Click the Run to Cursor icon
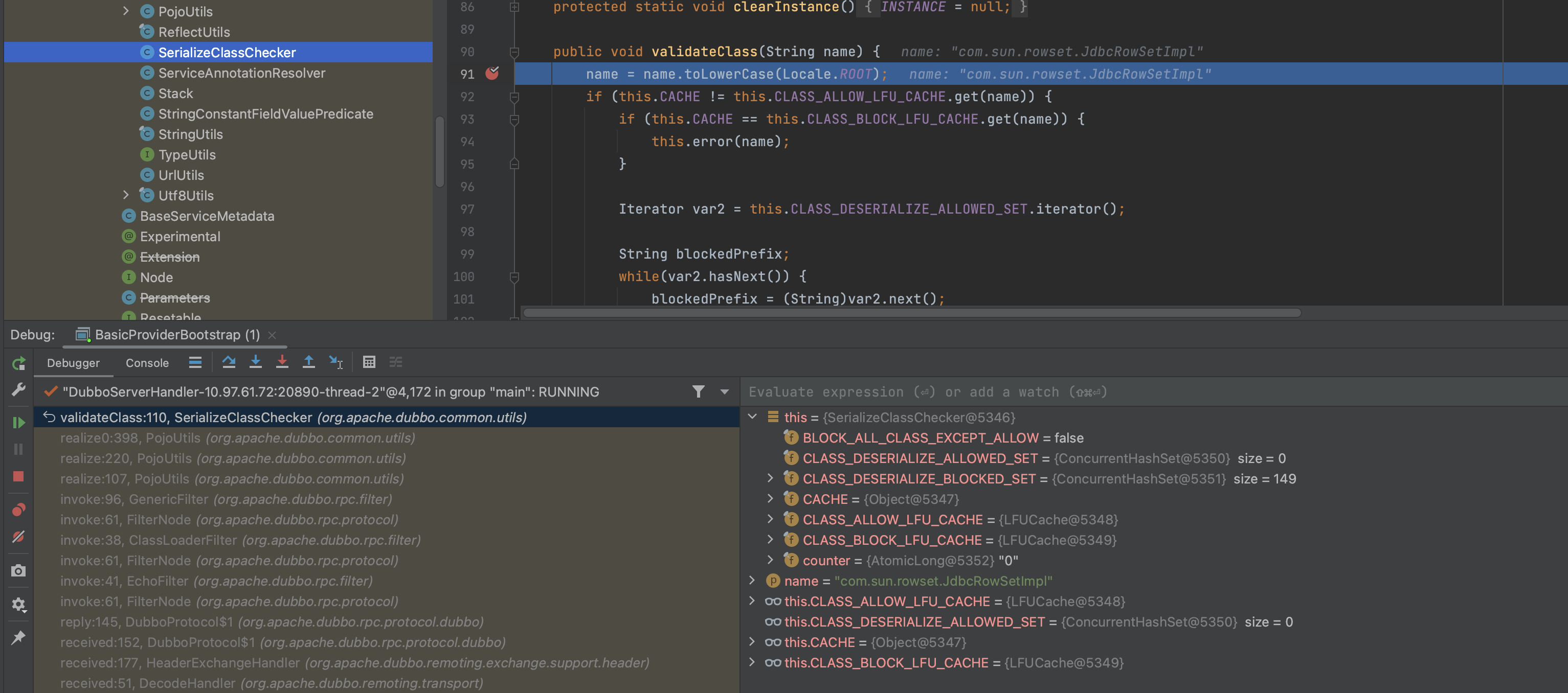1568x693 pixels. [x=336, y=363]
